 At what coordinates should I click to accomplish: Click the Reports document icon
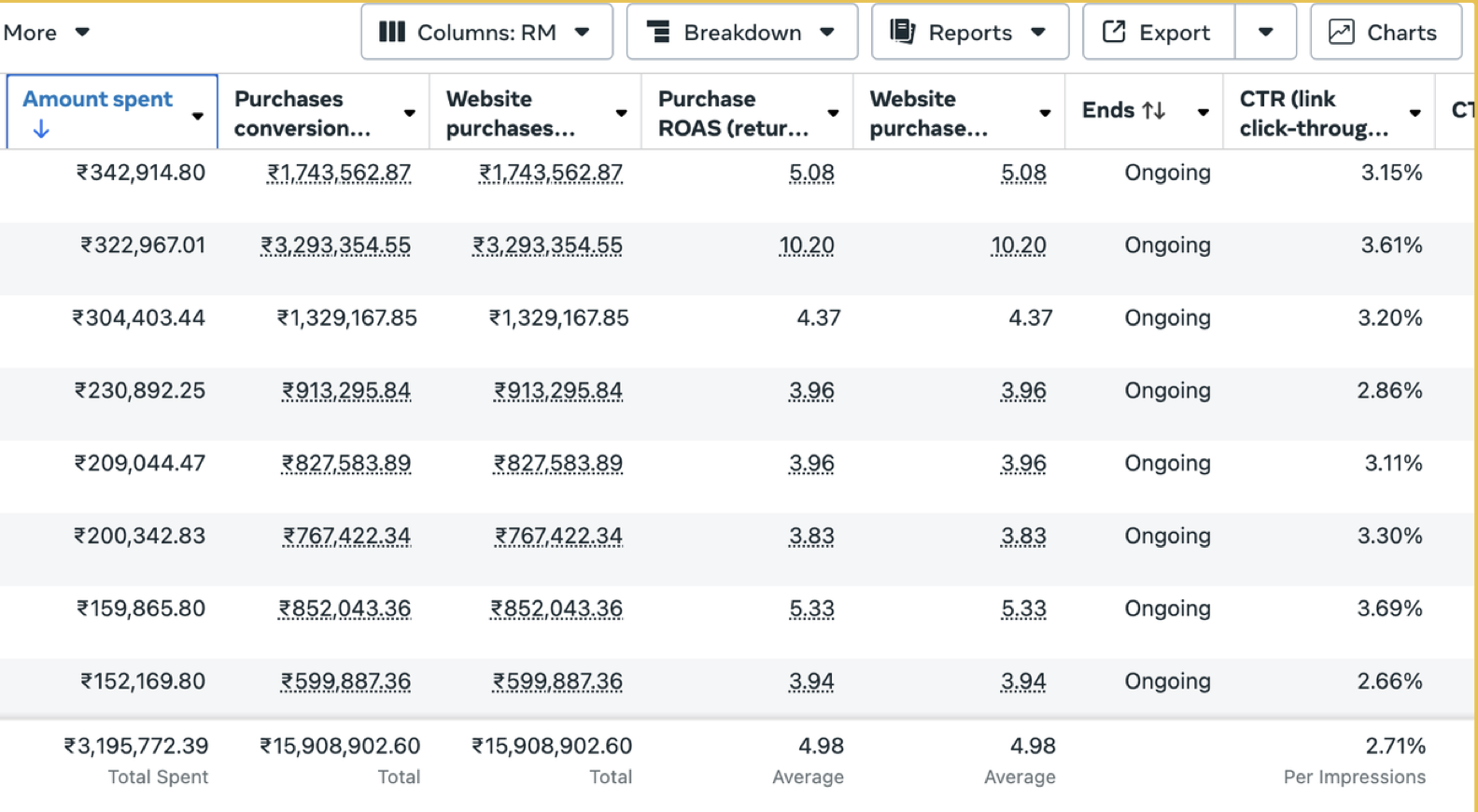tap(903, 32)
